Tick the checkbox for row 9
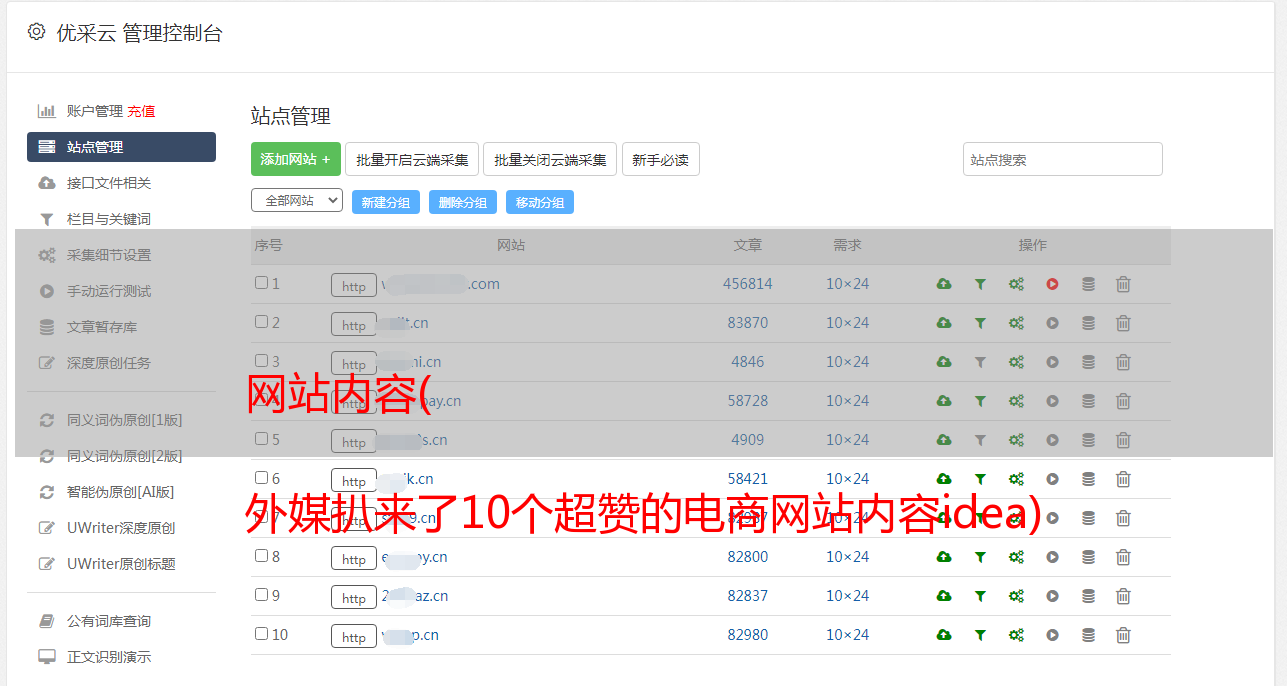The width and height of the screenshot is (1287, 686). tap(261, 595)
